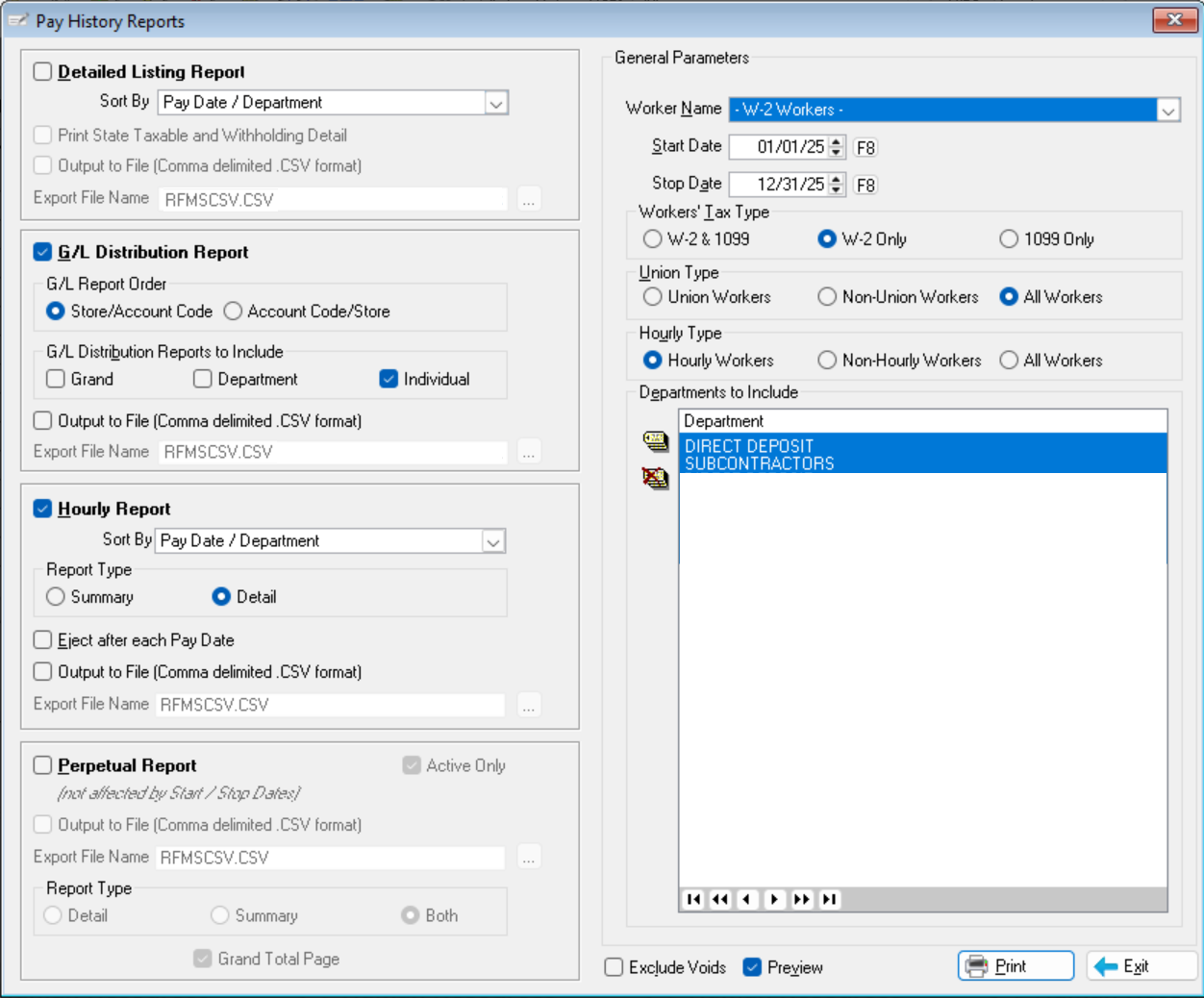Select All Workers under Union Type
1204x998 pixels.
(1009, 297)
